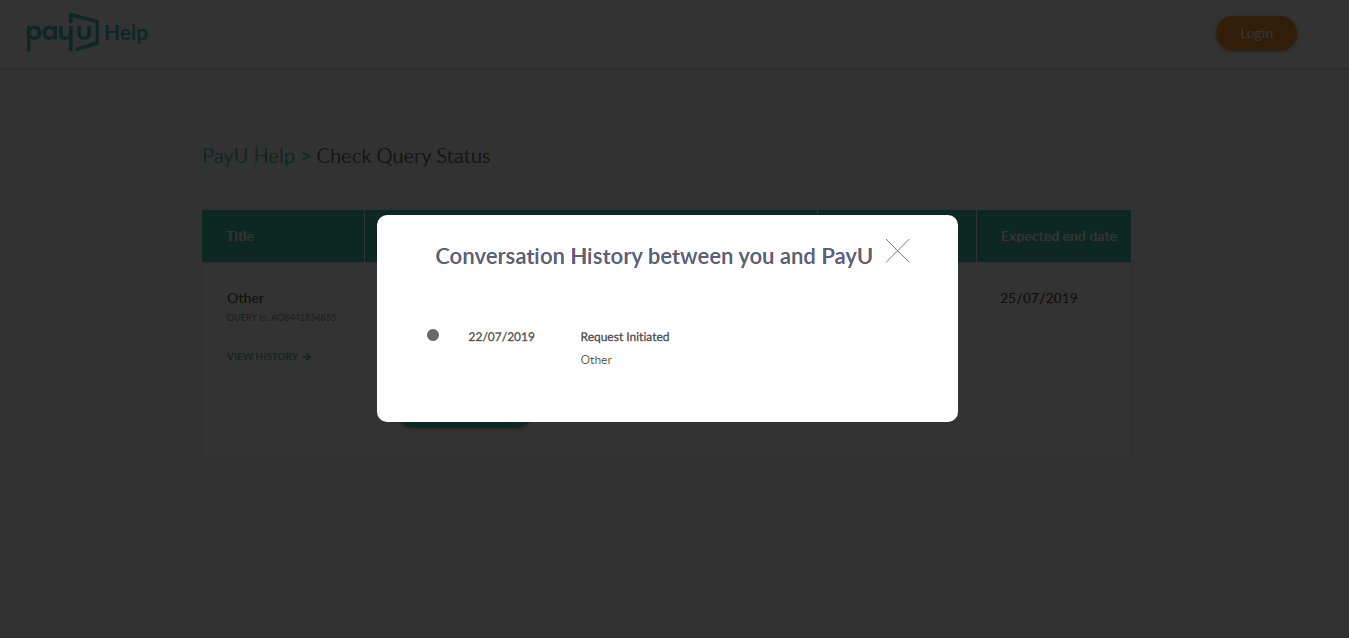Close the Conversation History dialog
Screen dimensions: 1349x638
click(x=897, y=251)
